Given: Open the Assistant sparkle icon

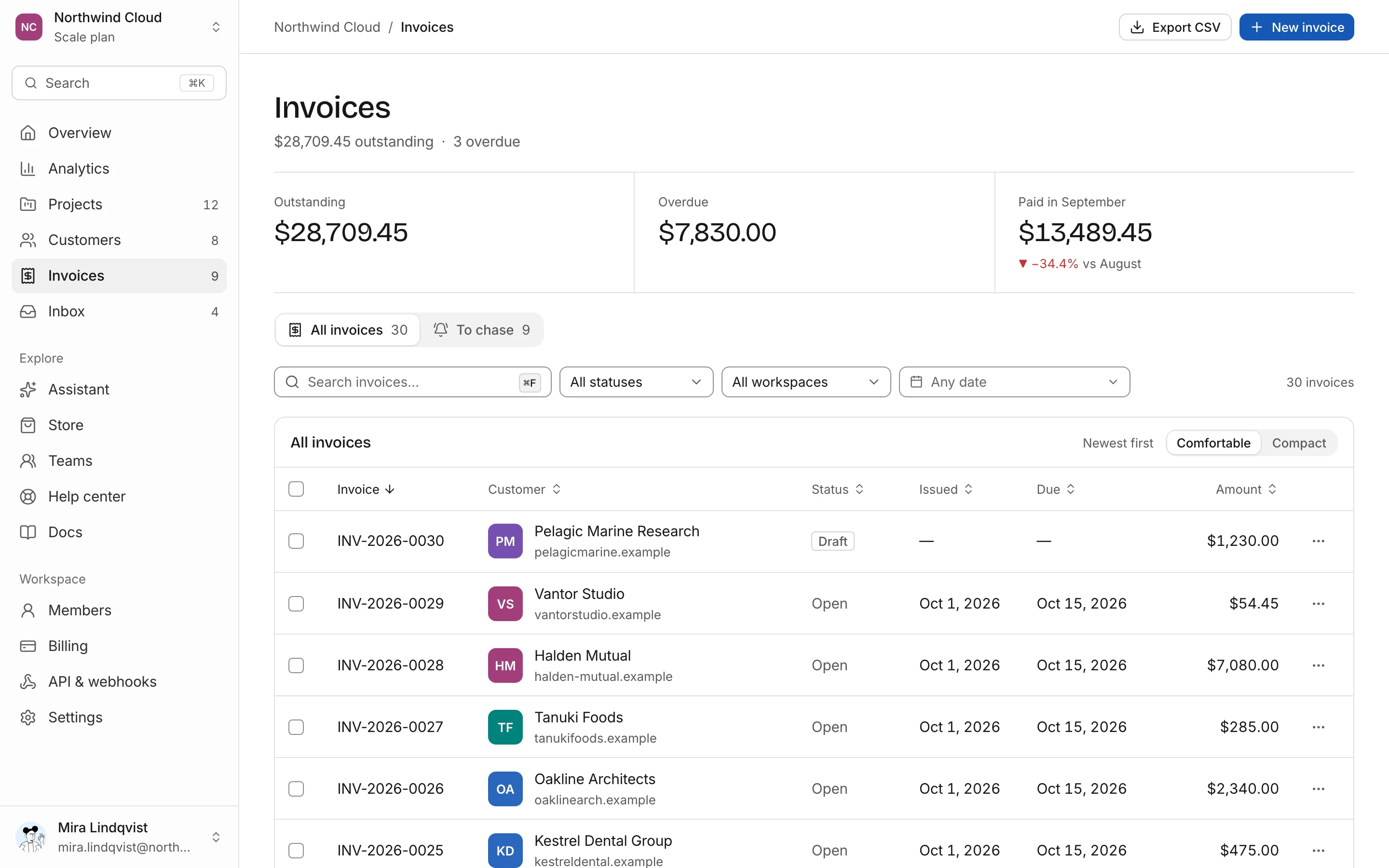Looking at the screenshot, I should pos(27,389).
